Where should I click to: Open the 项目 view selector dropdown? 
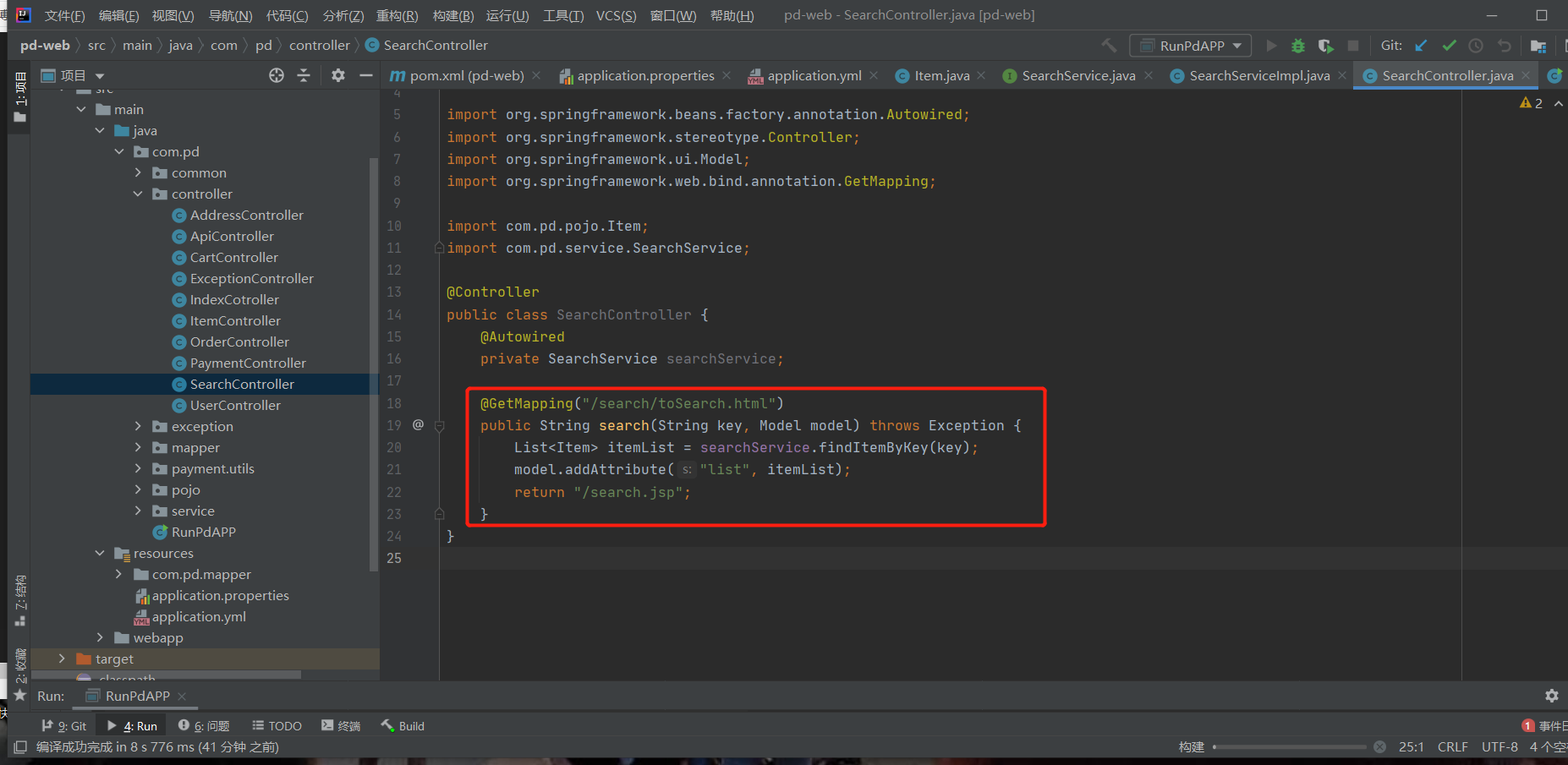pos(73,75)
